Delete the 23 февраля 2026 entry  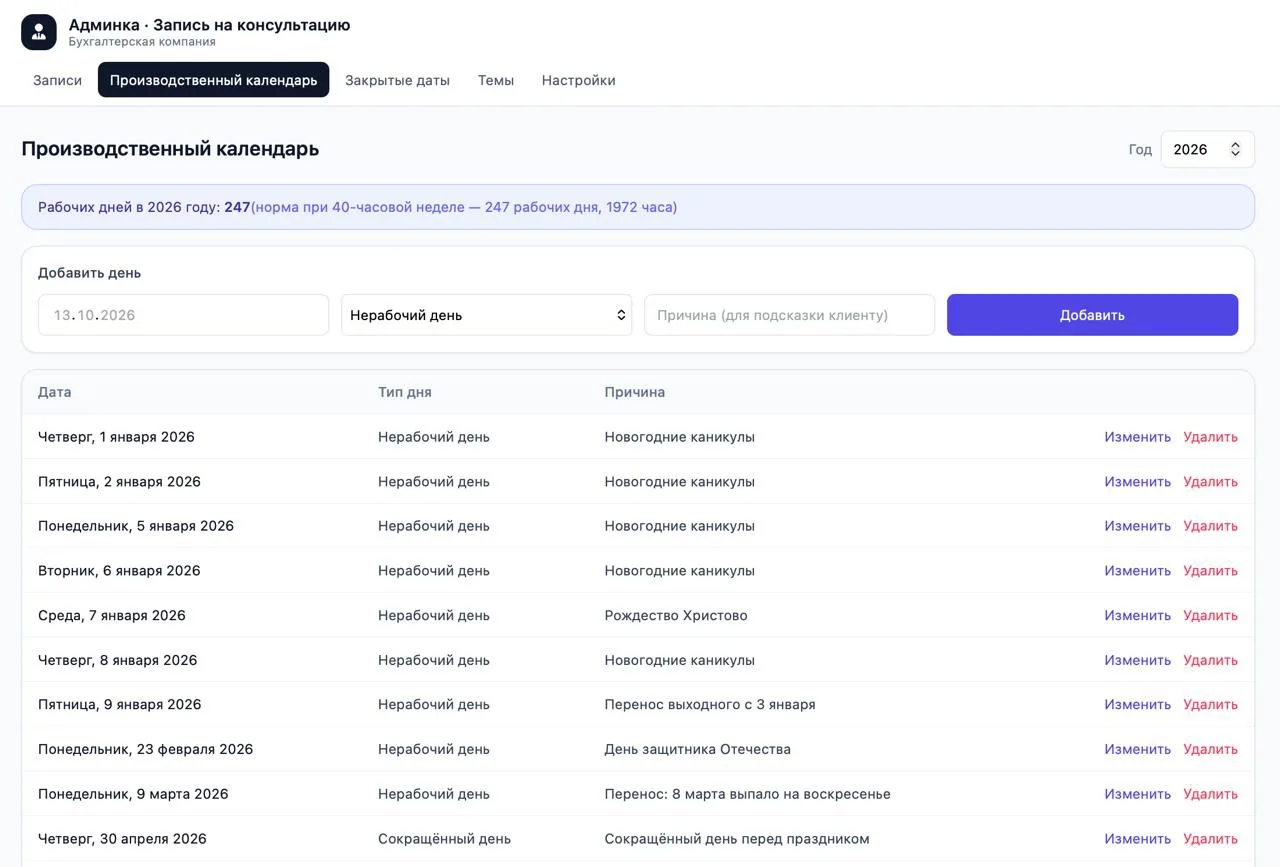[x=1210, y=749]
